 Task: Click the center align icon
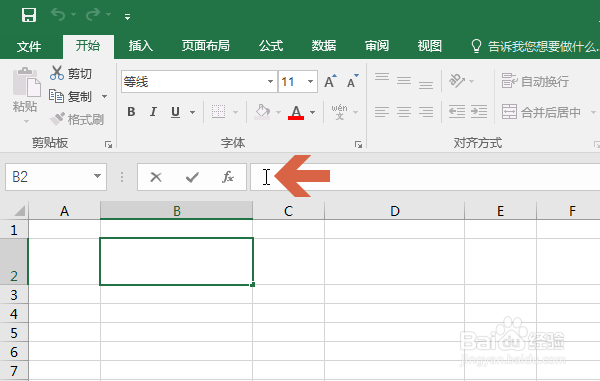click(x=404, y=112)
